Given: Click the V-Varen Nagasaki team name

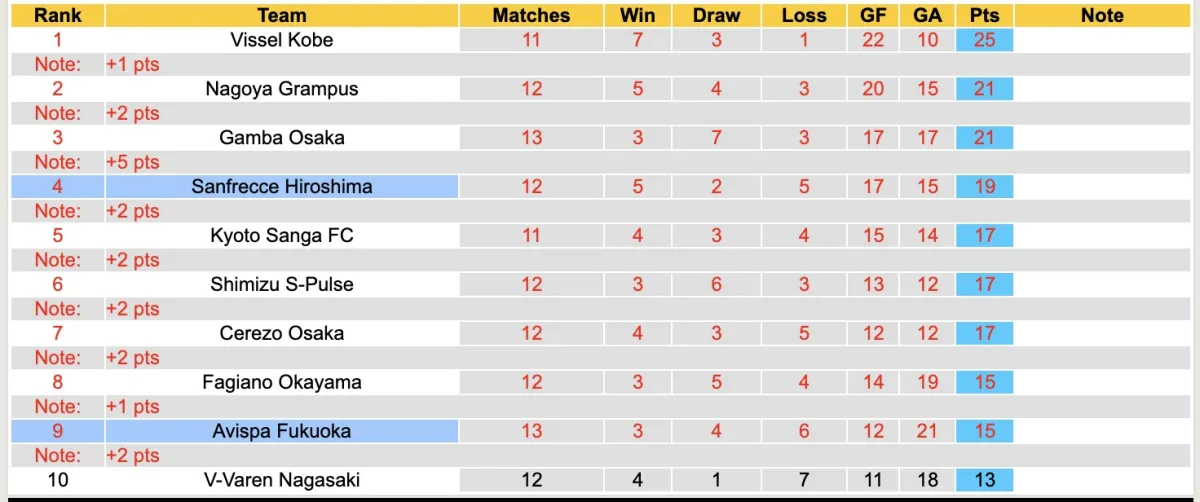Looking at the screenshot, I should [281, 480].
